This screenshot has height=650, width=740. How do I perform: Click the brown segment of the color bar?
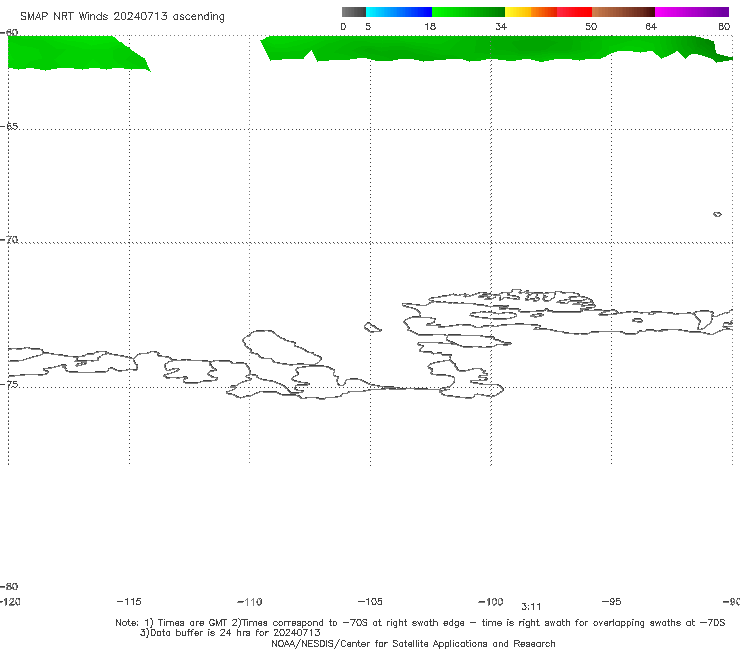tap(623, 12)
